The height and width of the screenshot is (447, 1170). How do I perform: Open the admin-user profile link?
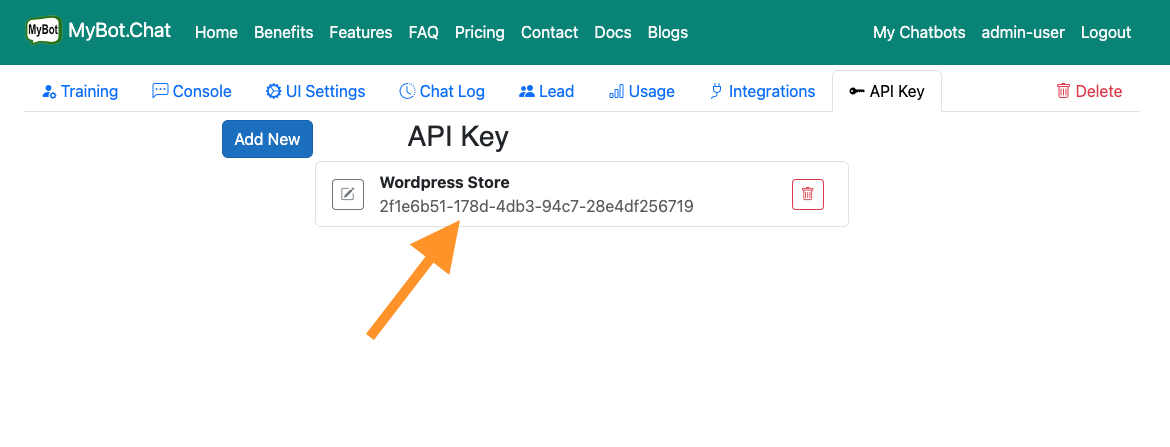(x=1023, y=32)
